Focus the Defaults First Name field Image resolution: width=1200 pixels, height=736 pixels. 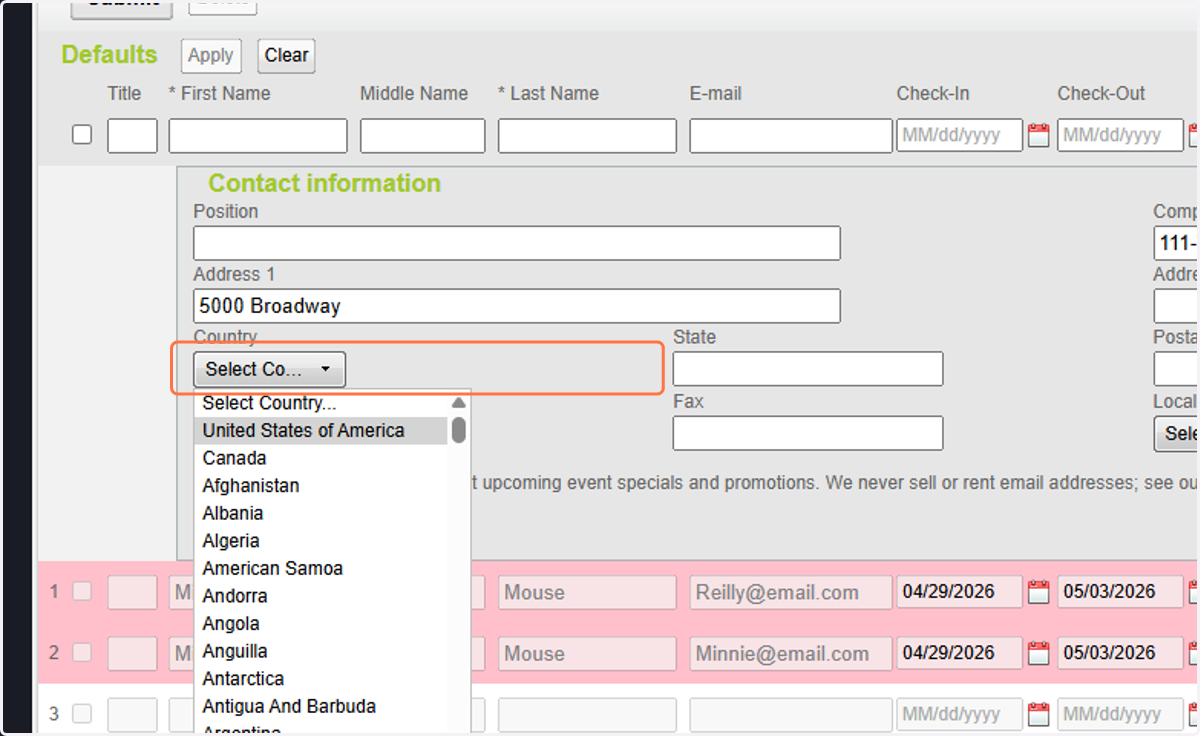[x=258, y=136]
